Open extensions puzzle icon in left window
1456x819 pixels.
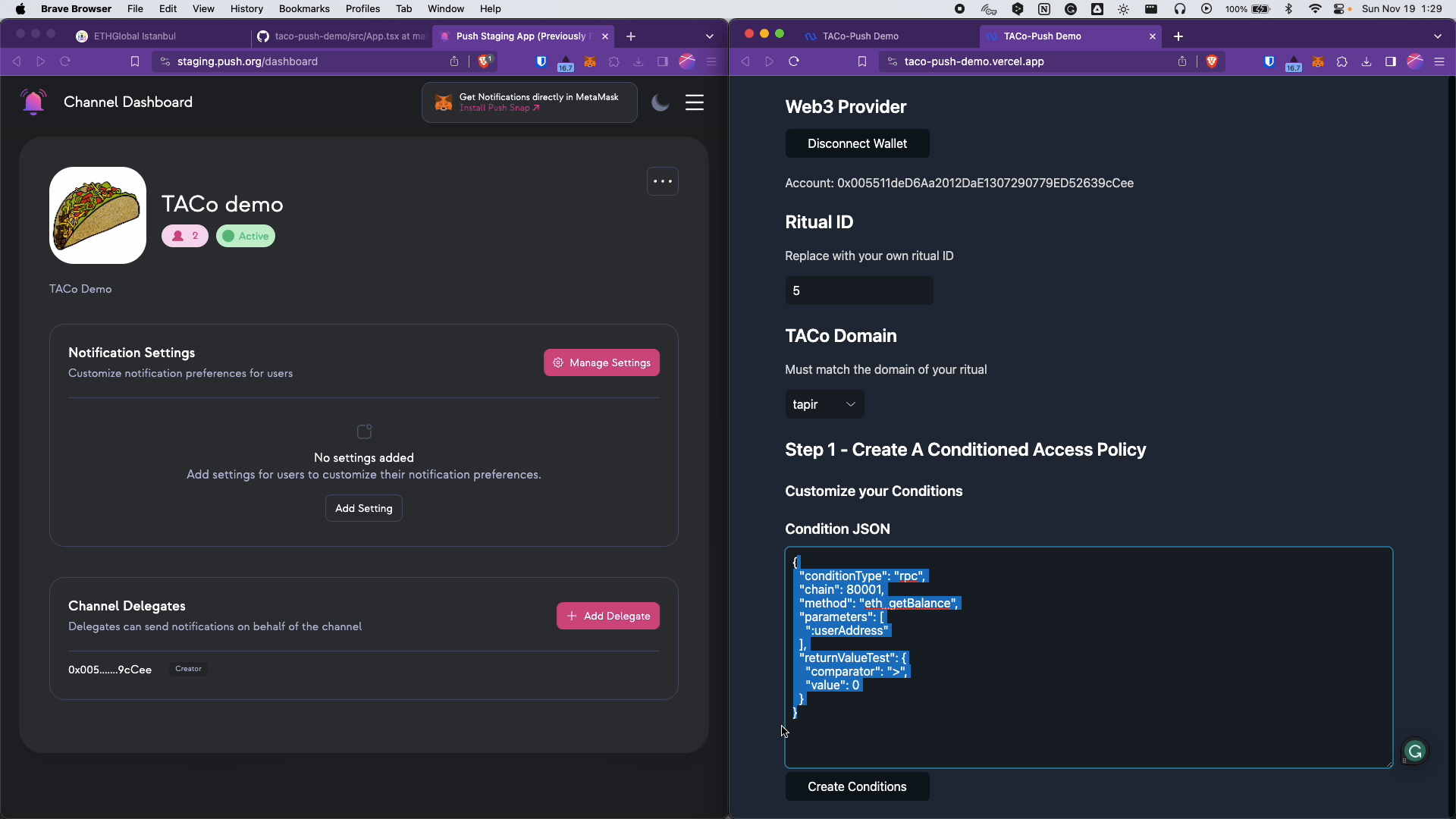(x=614, y=61)
